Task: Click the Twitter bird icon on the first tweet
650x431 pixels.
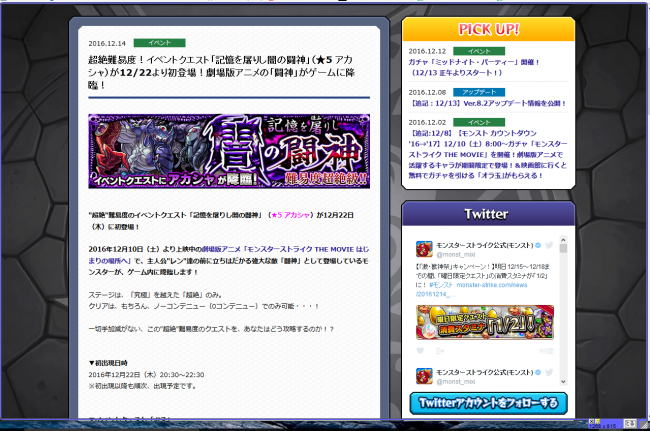Action: click(x=549, y=245)
